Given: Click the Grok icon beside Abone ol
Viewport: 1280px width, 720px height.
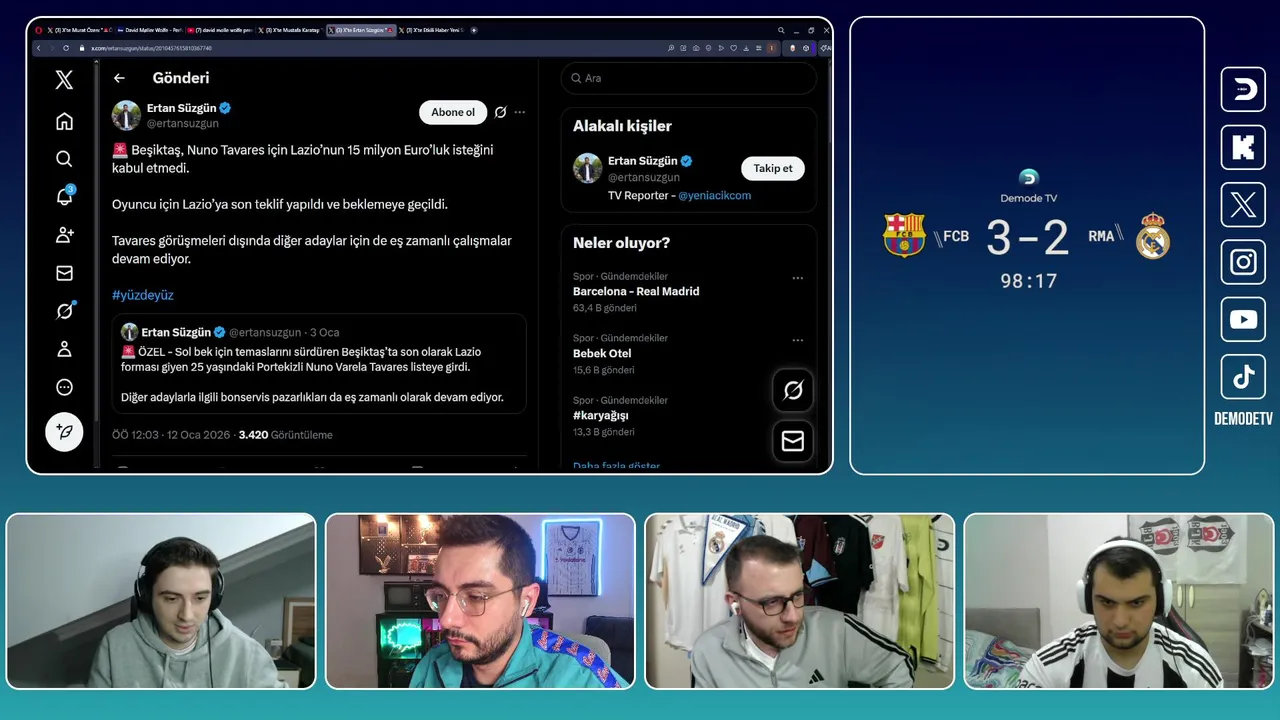Looking at the screenshot, I should pos(500,112).
